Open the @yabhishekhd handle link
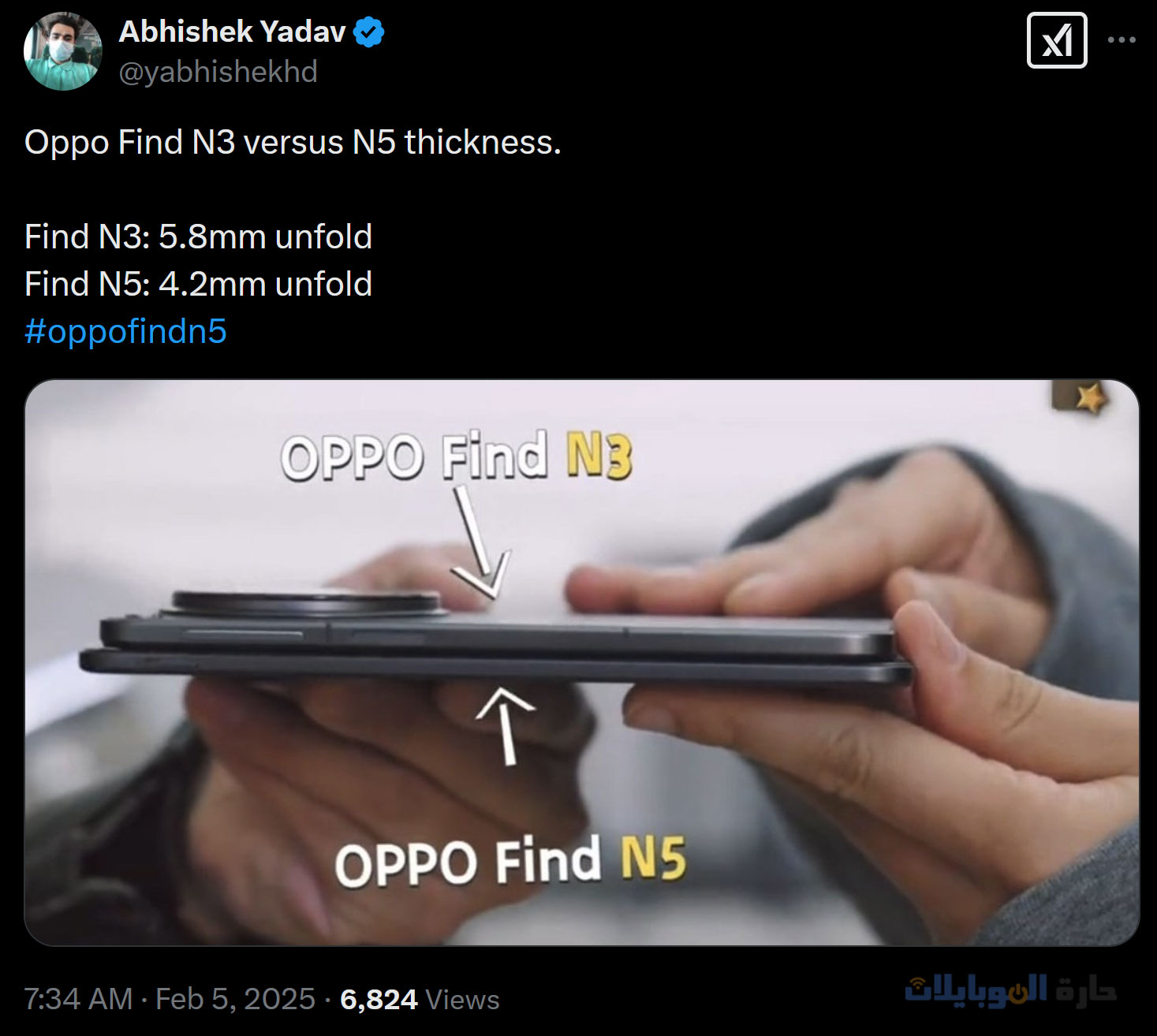The image size is (1157, 1036). (218, 72)
